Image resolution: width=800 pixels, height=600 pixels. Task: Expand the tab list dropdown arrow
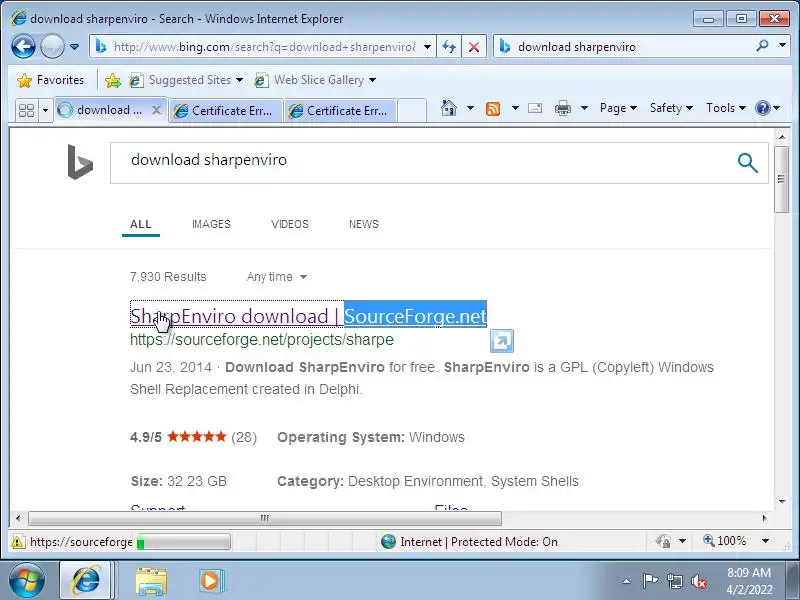click(45, 110)
